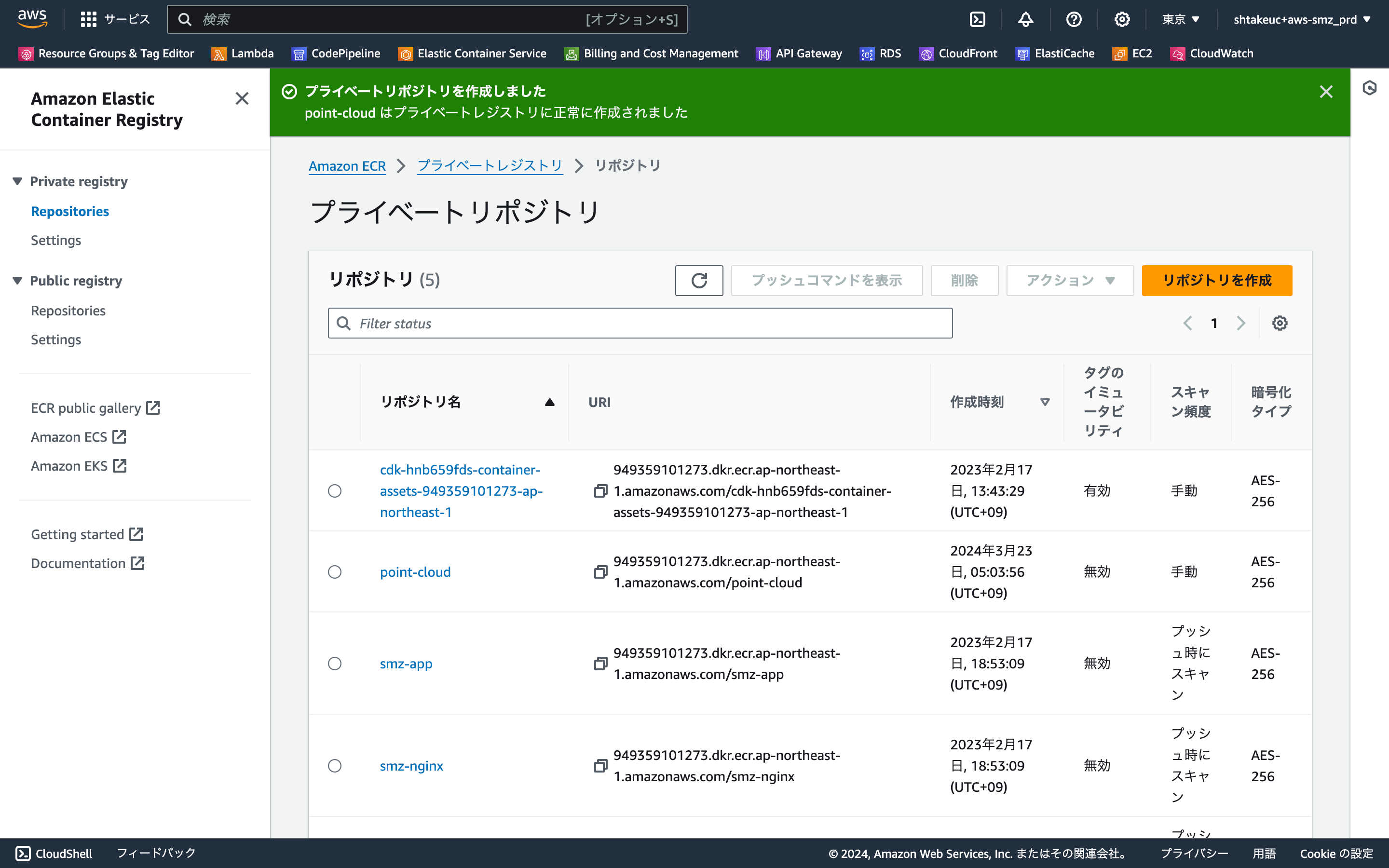1389x868 pixels.
Task: Open Billing and Cost Management shortcut
Action: click(x=652, y=54)
